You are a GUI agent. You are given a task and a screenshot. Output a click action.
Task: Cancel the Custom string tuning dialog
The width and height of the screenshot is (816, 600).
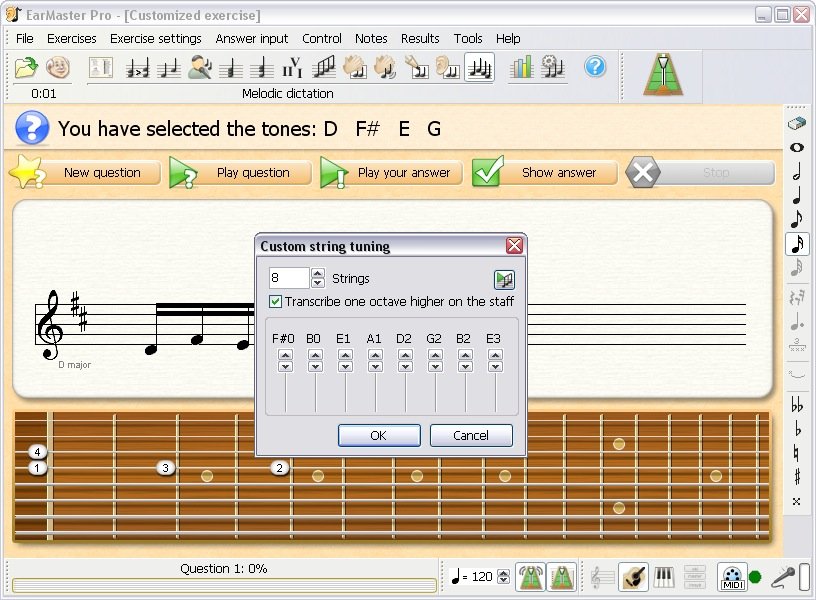471,436
